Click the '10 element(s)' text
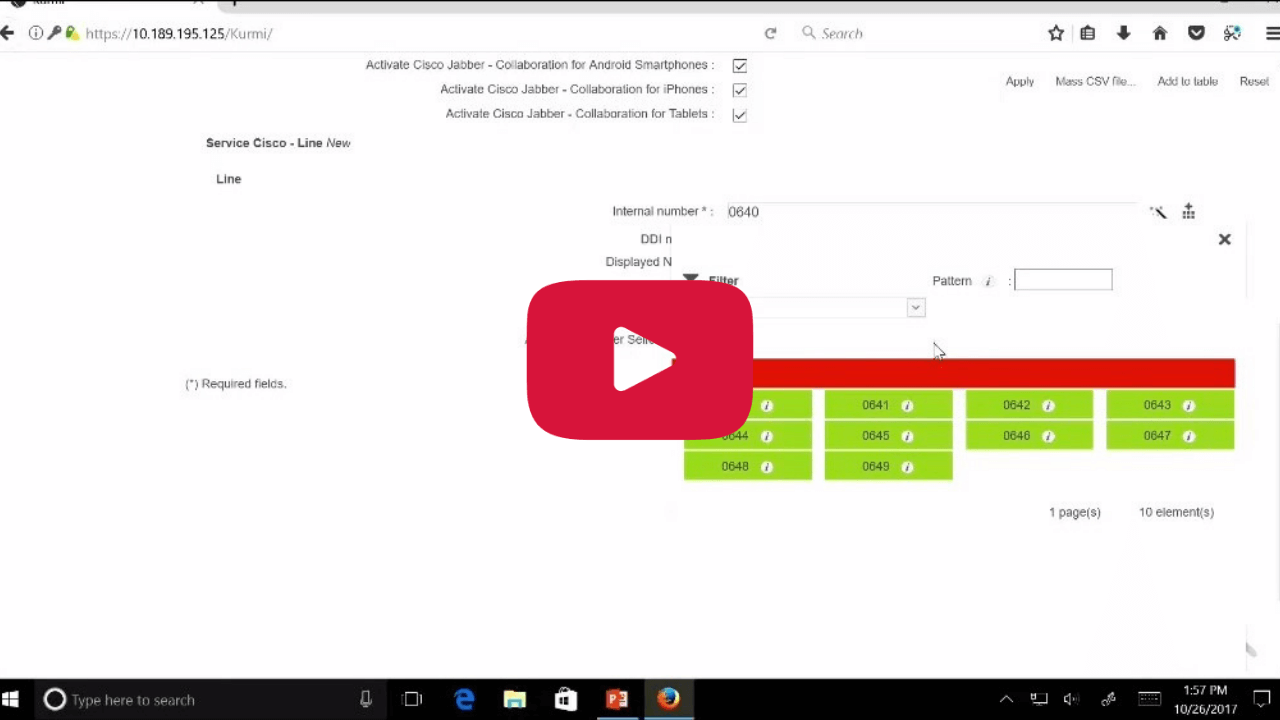This screenshot has height=720, width=1280. (x=1176, y=512)
